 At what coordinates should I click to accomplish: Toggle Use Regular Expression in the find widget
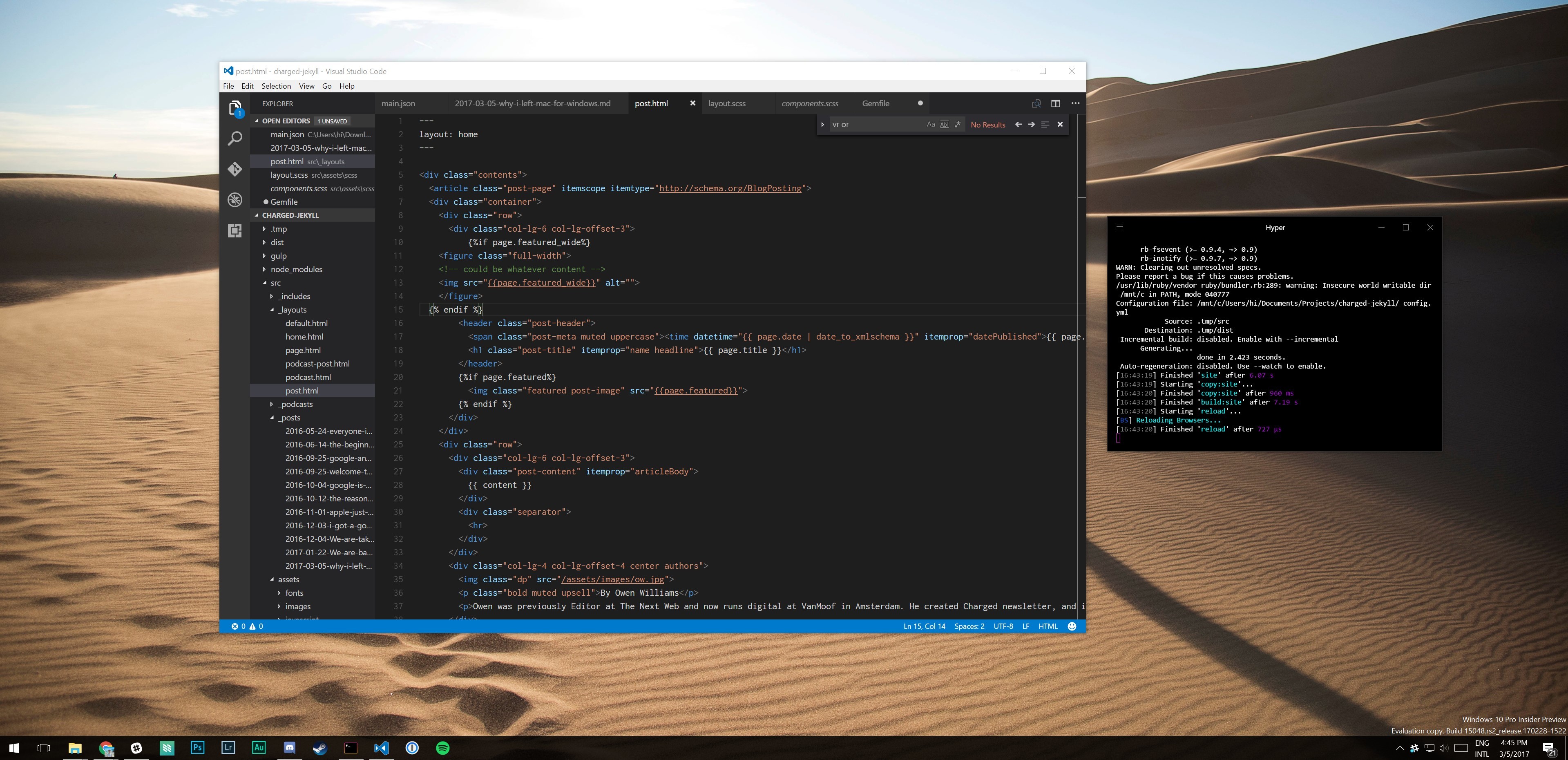coord(958,124)
